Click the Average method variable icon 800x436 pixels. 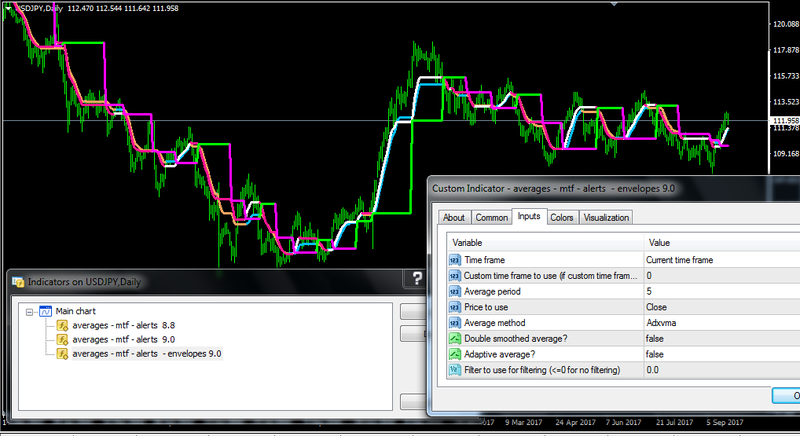tap(454, 323)
